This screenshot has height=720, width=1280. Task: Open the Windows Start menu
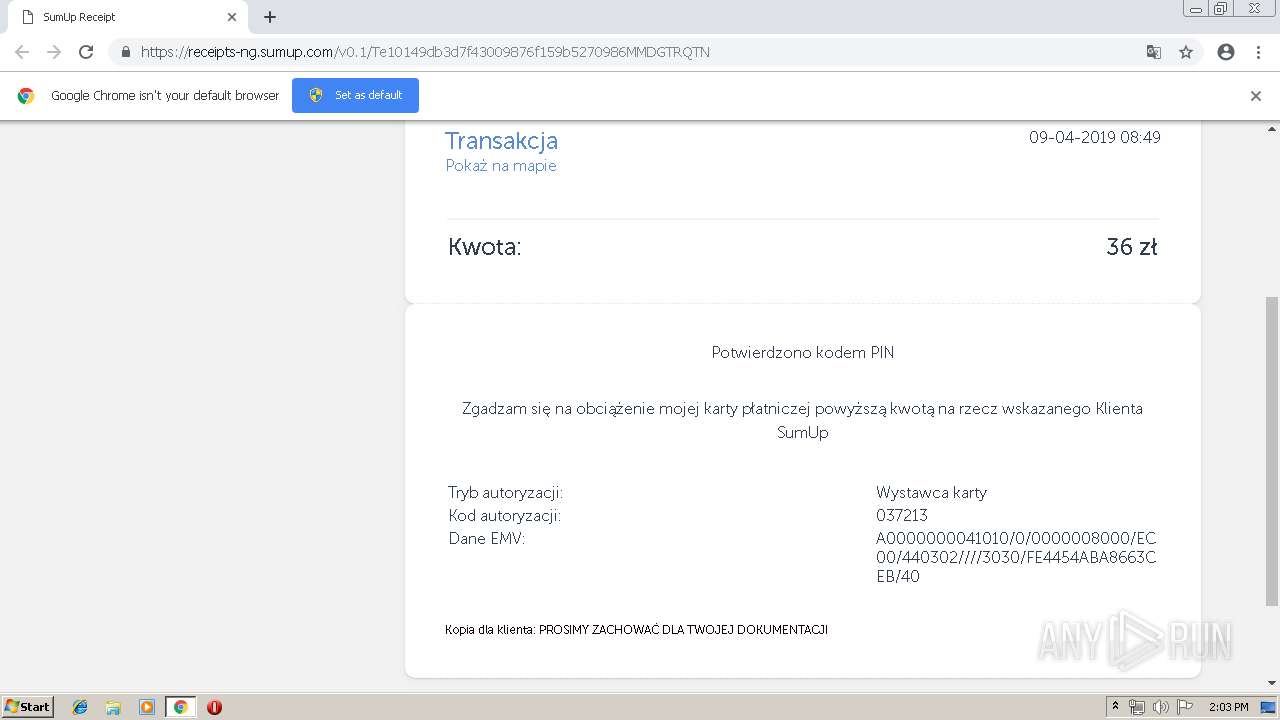(x=28, y=707)
